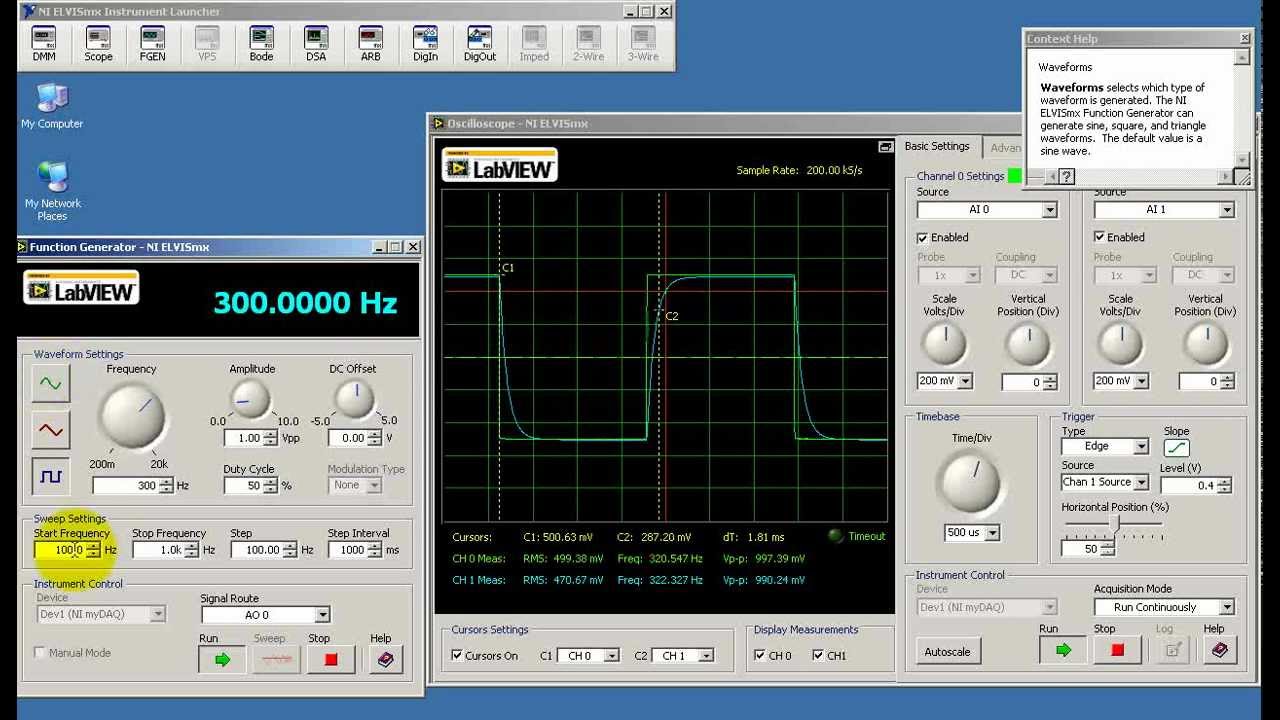The image size is (1280, 720).
Task: Toggle CH 0 display measurements checkbox
Action: (x=760, y=656)
